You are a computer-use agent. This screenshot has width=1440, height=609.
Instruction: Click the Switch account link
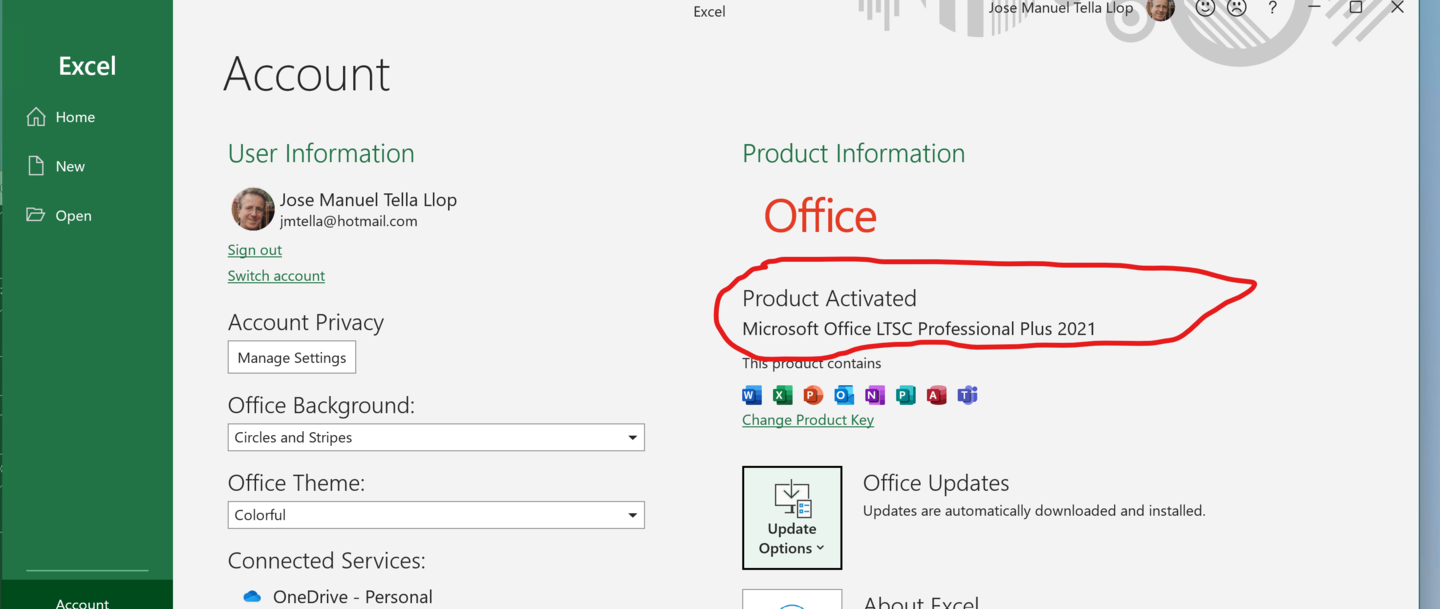tap(276, 276)
